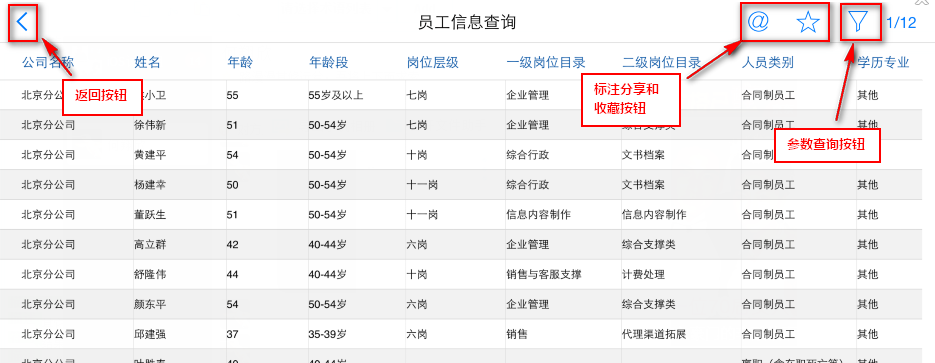Click the 学历专业 column header
This screenshot has height=363, width=935.
[x=883, y=62]
